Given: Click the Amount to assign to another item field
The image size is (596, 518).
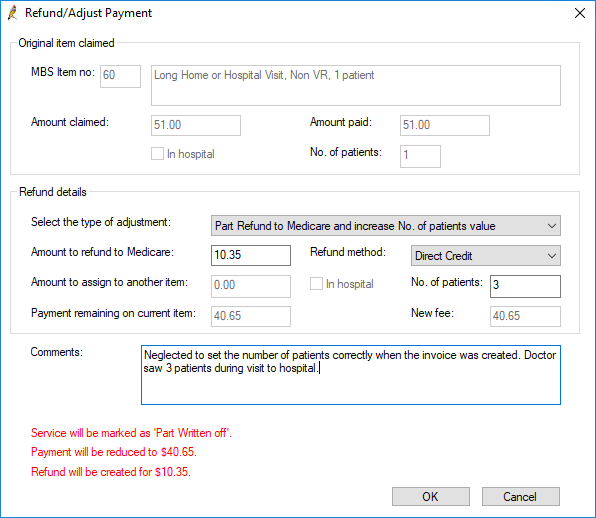Looking at the screenshot, I should (x=251, y=286).
